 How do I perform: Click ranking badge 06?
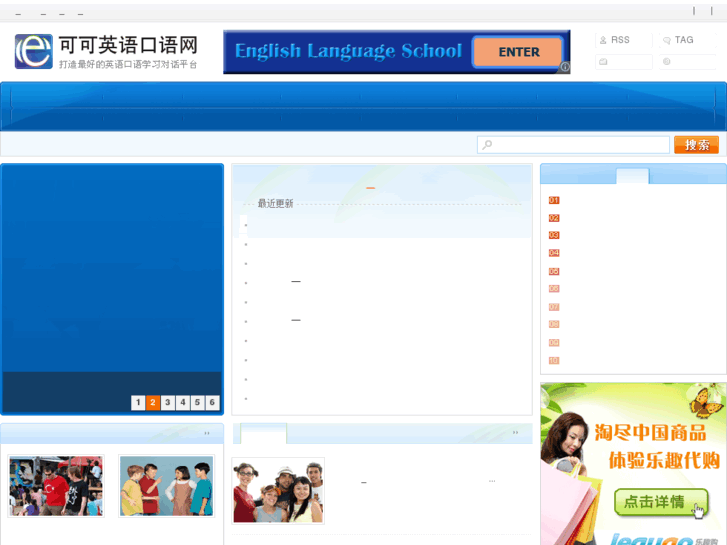[554, 289]
